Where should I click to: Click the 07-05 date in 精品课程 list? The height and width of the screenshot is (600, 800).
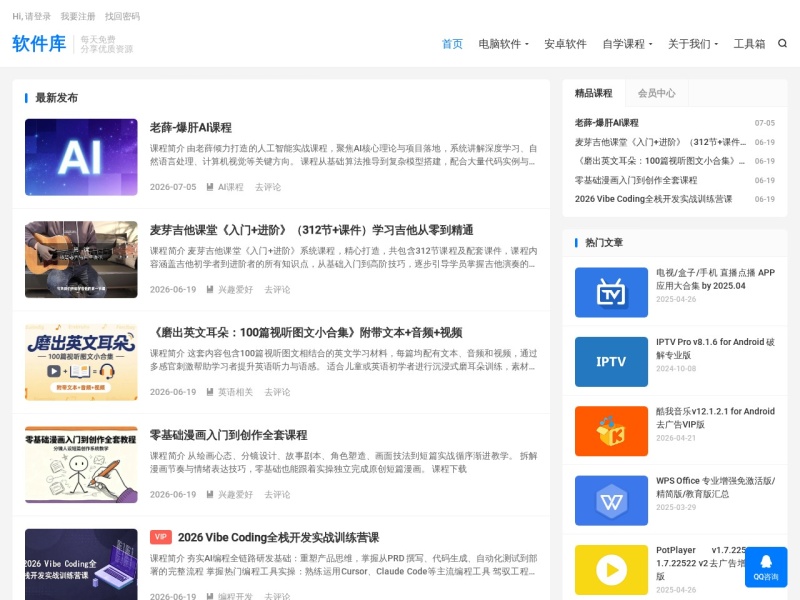click(x=765, y=123)
